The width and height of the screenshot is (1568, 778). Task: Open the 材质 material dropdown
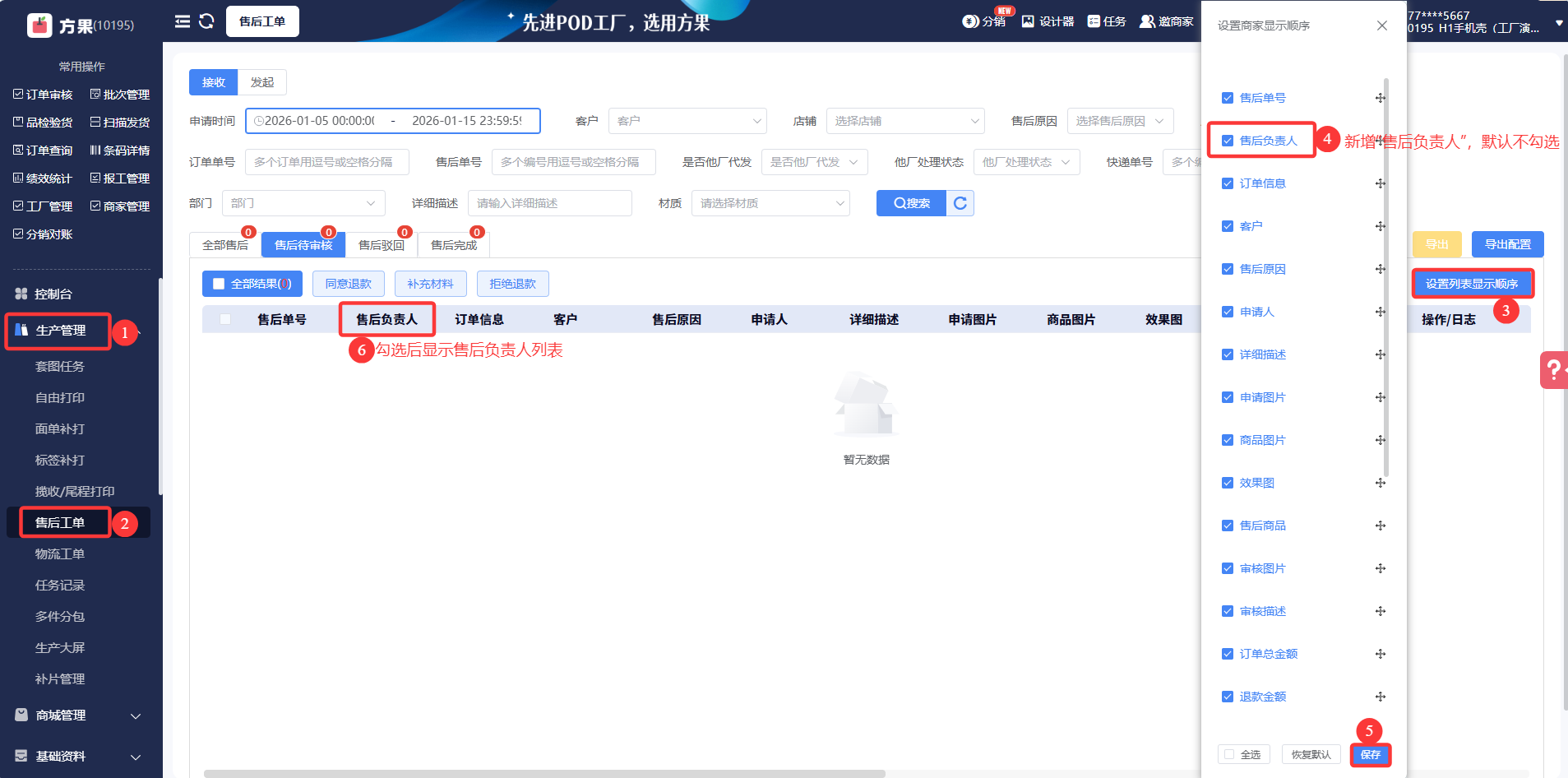tap(770, 203)
